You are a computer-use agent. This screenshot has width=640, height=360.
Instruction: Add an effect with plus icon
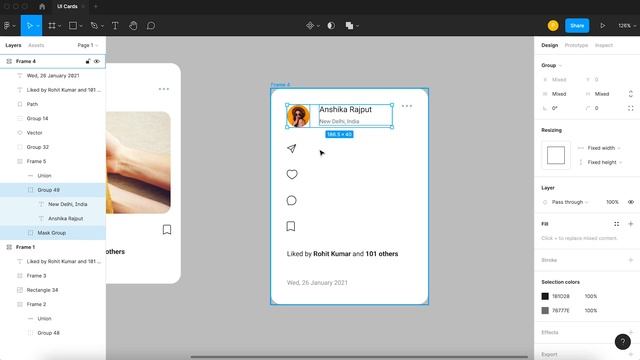[x=631, y=332]
